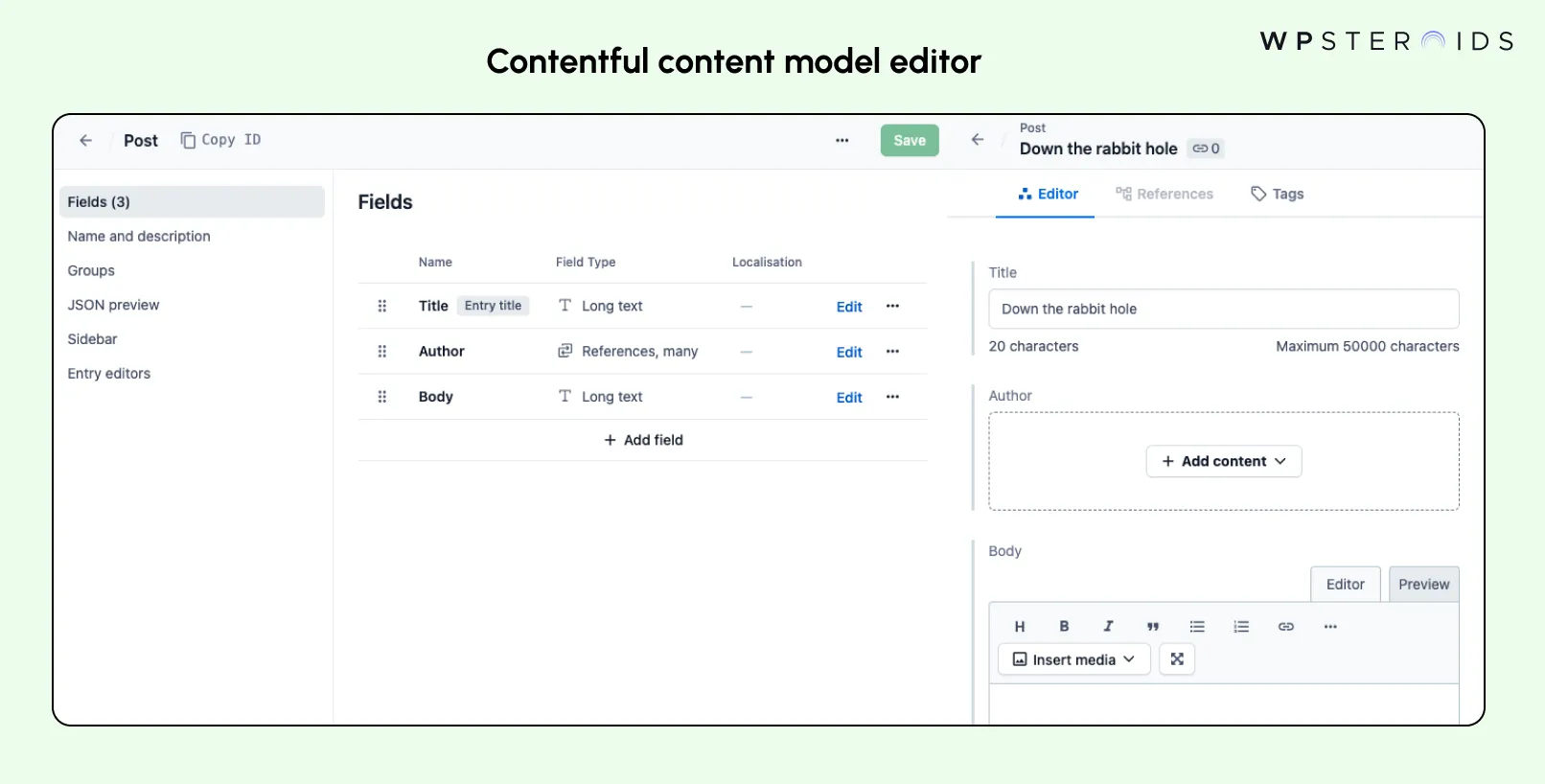This screenshot has width=1545, height=784.
Task: Insert a bulleted list
Action: click(x=1197, y=627)
